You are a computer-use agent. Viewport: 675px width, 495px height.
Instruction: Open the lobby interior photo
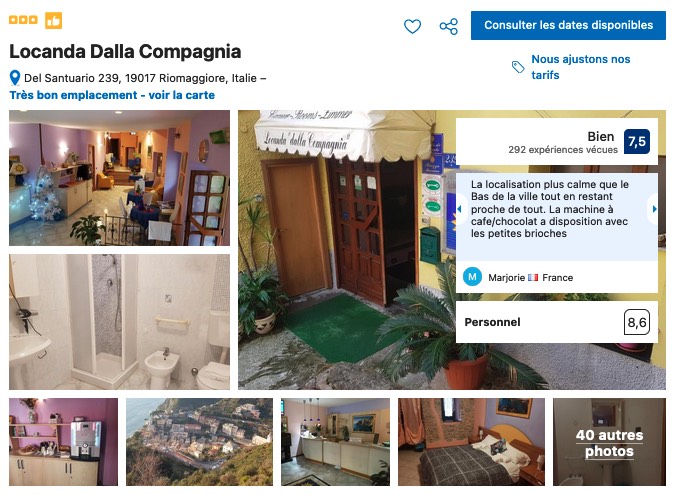119,178
